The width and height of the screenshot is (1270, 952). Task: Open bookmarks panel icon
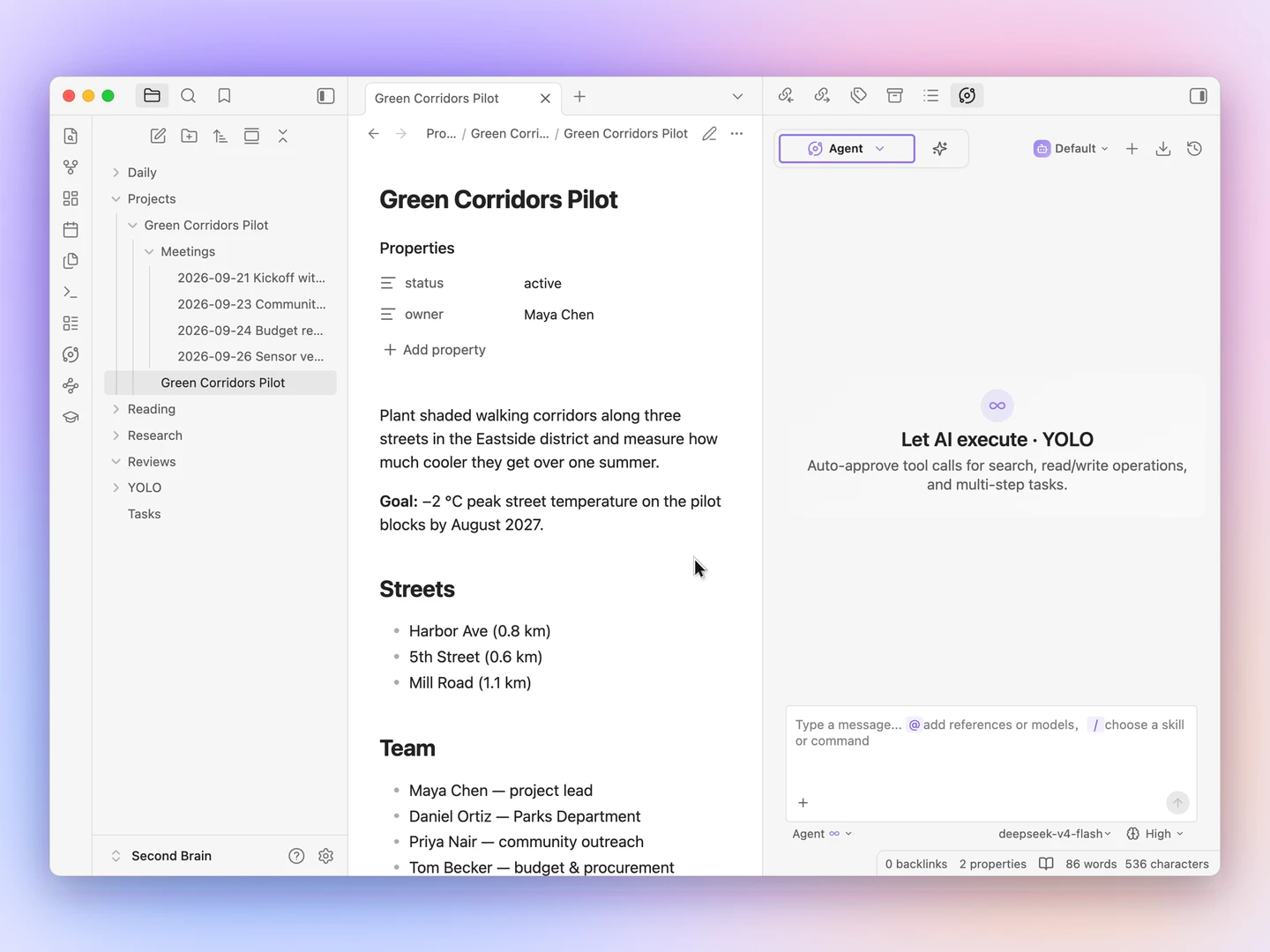(224, 96)
